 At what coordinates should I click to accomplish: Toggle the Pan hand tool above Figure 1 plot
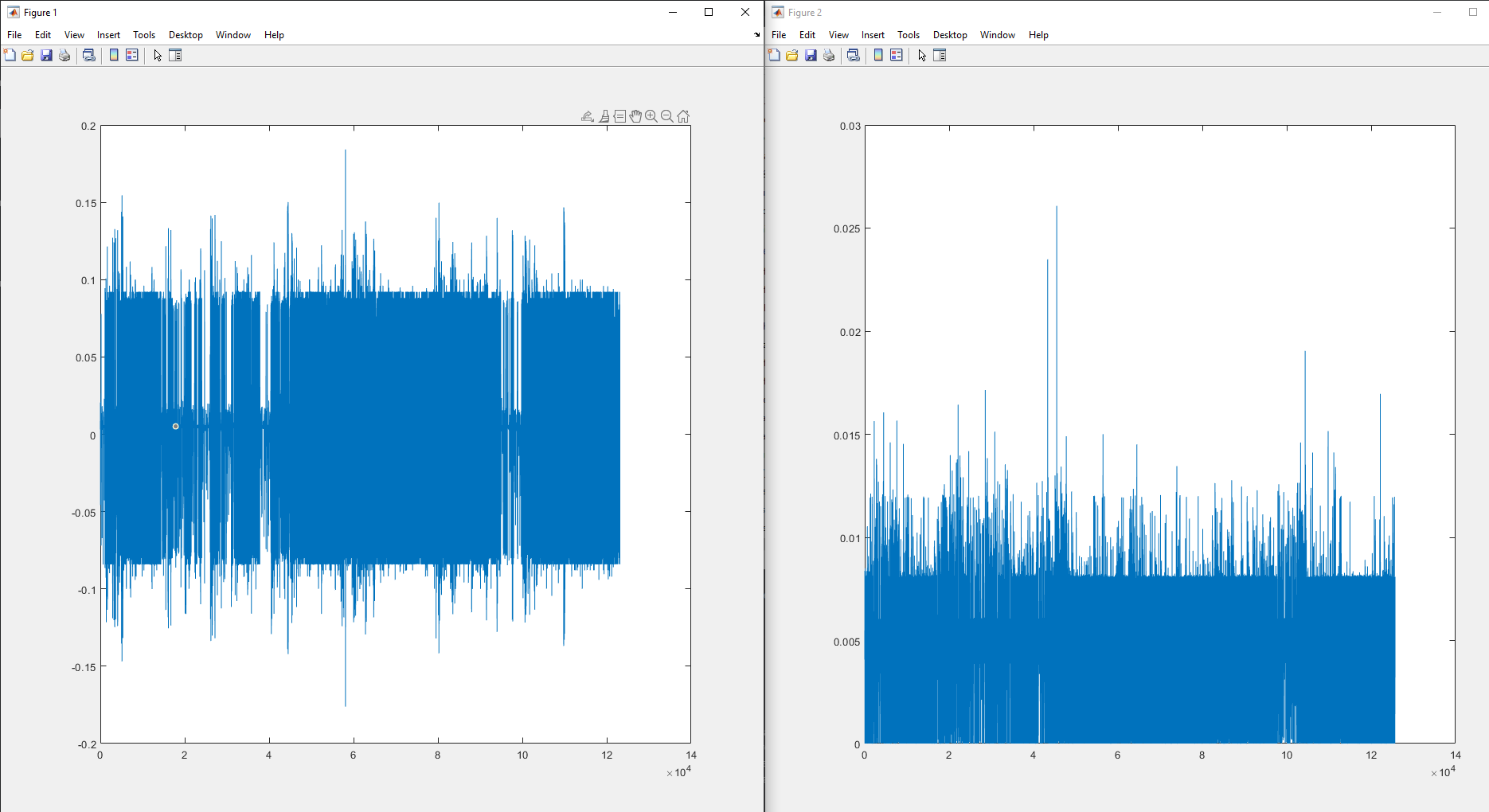pos(635,116)
